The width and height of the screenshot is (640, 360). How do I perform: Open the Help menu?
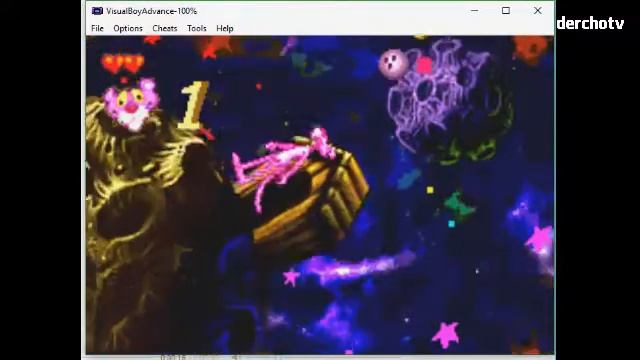224,28
